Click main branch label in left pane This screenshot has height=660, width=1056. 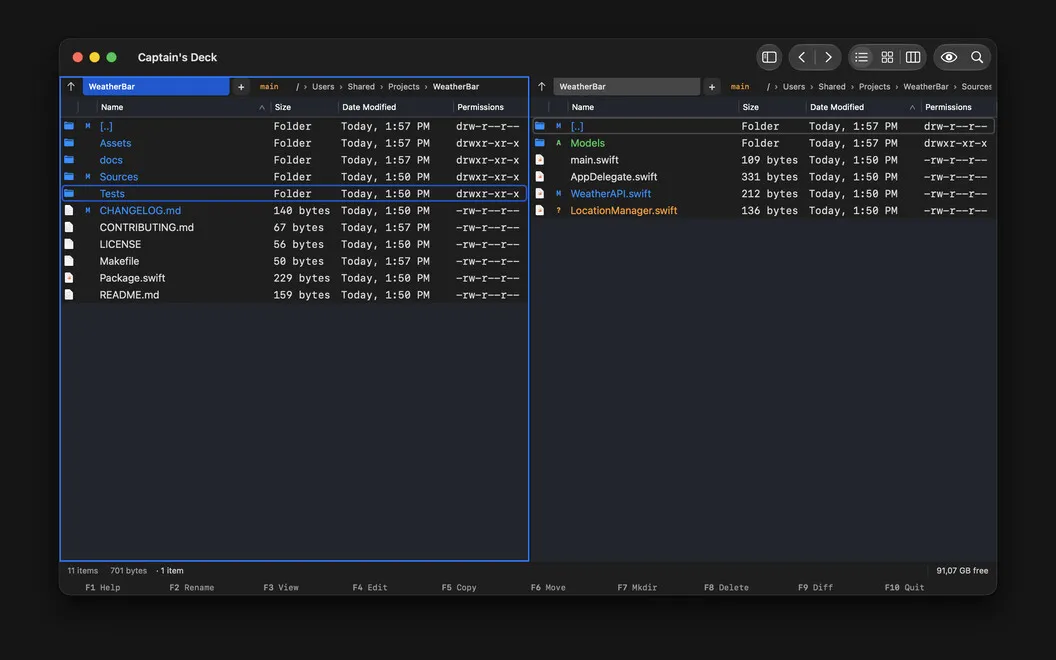[269, 86]
